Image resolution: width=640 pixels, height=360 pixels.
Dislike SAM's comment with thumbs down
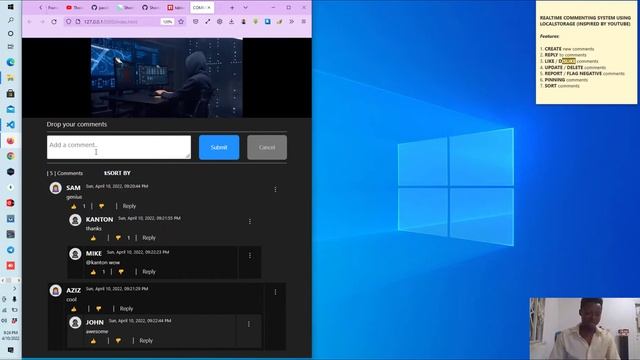click(x=101, y=206)
